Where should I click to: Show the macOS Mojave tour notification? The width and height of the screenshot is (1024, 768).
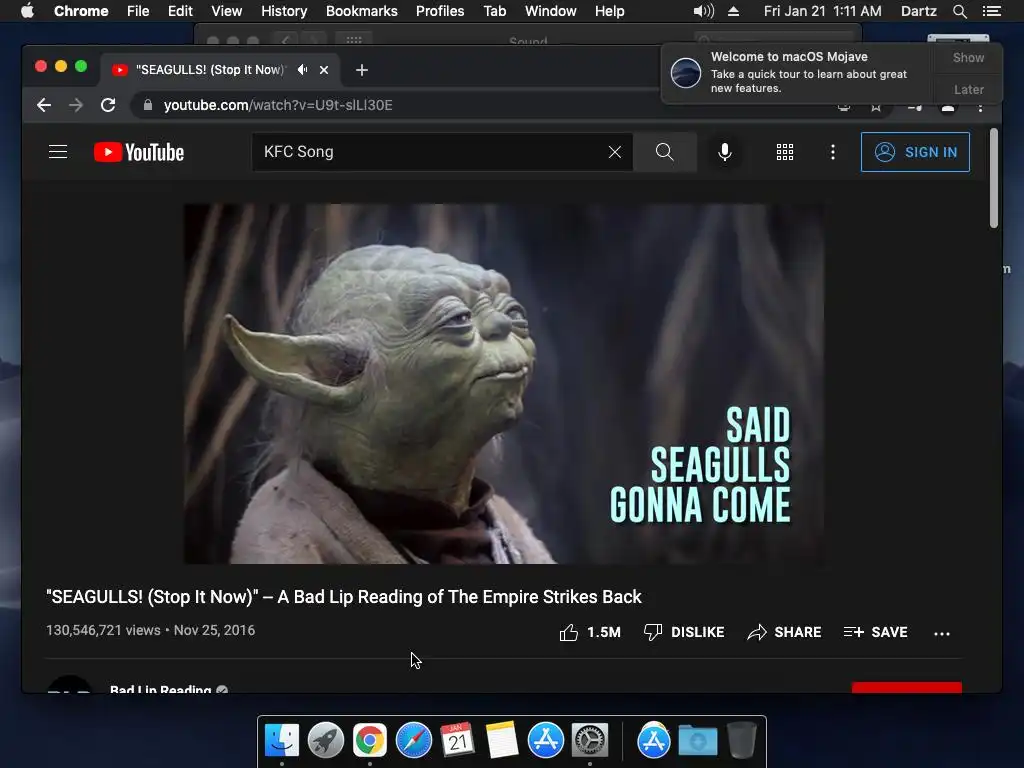point(968,57)
